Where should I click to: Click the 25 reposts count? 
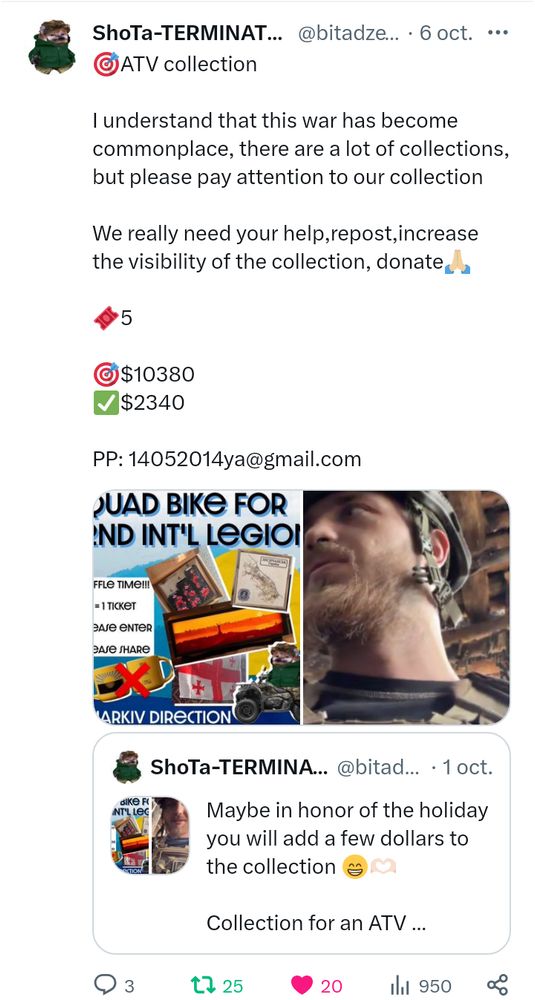(233, 986)
